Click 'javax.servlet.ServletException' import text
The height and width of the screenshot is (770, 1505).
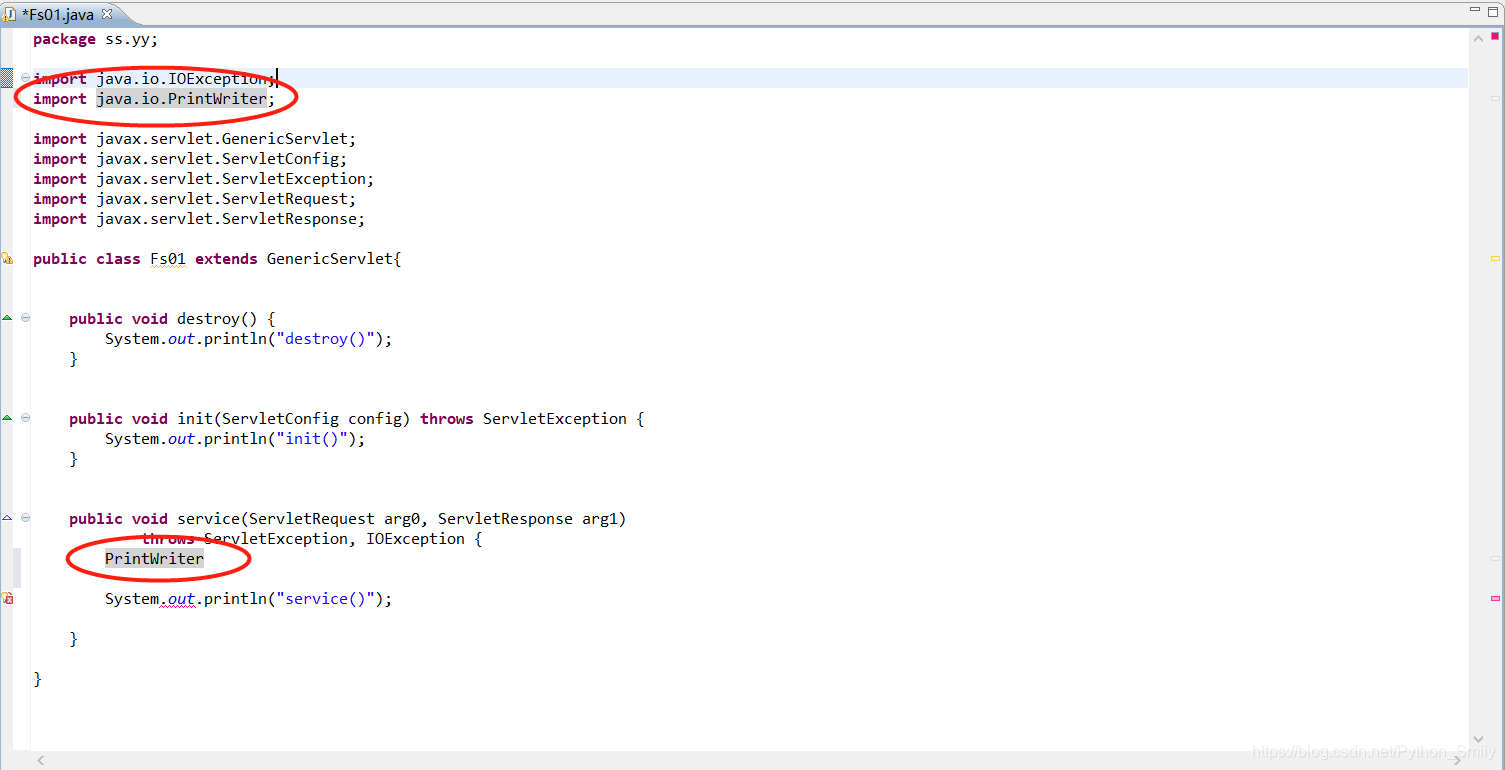point(231,179)
